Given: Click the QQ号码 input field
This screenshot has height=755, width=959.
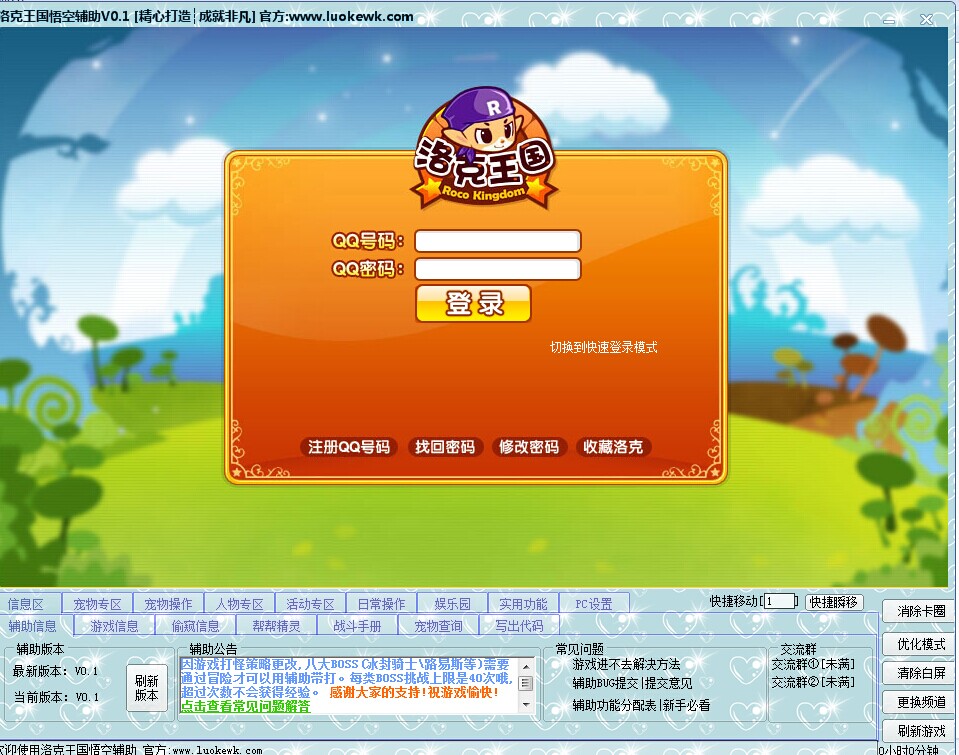Looking at the screenshot, I should (497, 241).
